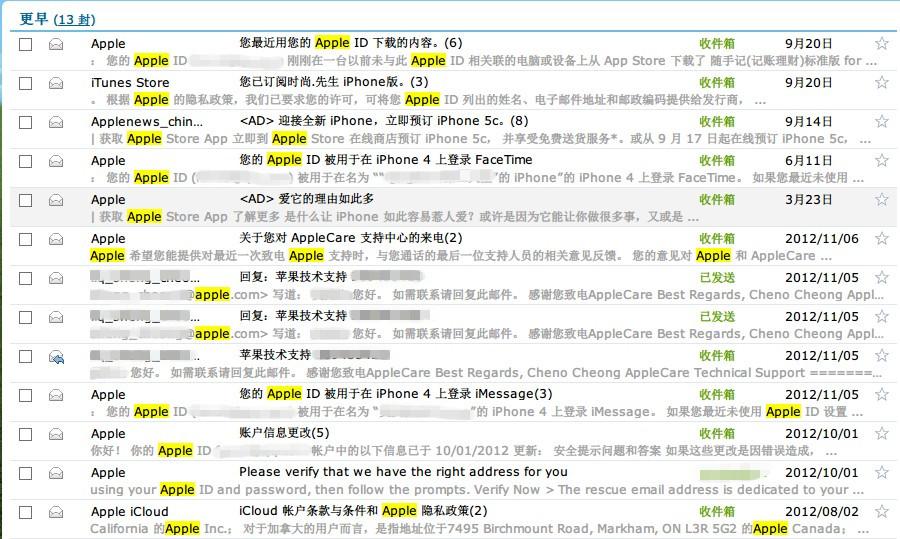Star the FaceTime login email from 6月11日

pos(882,160)
